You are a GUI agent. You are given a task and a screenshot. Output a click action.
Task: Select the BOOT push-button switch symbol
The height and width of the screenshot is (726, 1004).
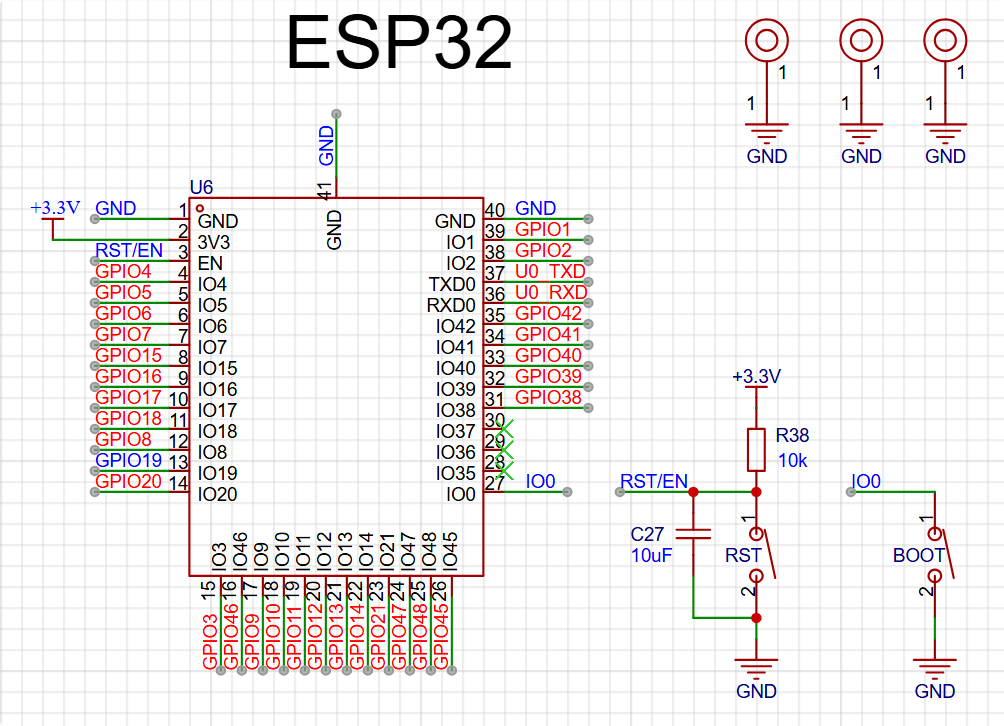pos(941,554)
